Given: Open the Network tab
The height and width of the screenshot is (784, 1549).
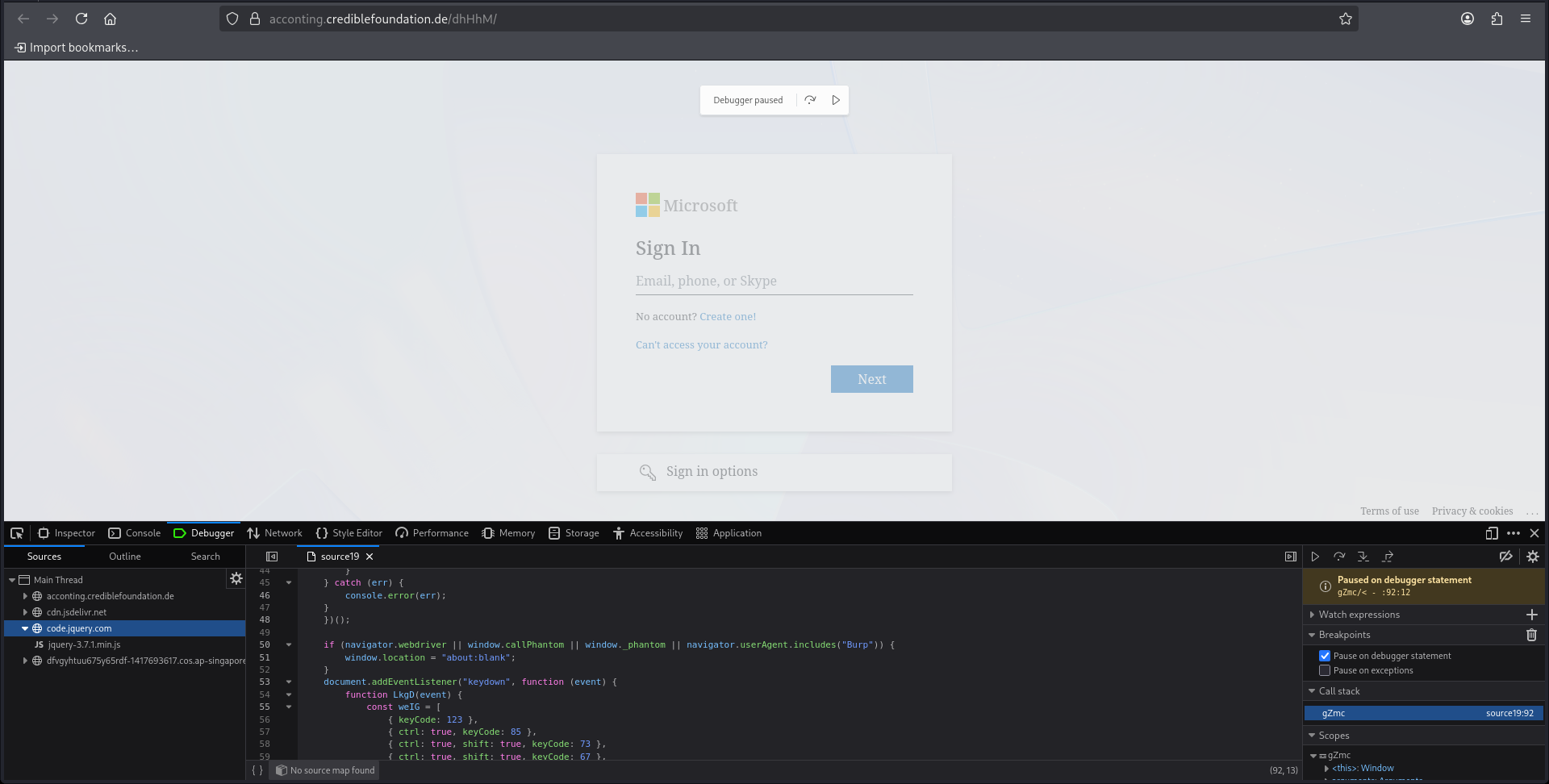Looking at the screenshot, I should point(275,533).
